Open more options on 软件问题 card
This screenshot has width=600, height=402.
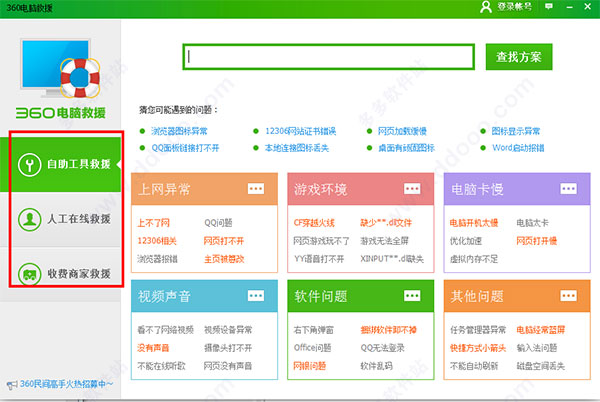412,296
